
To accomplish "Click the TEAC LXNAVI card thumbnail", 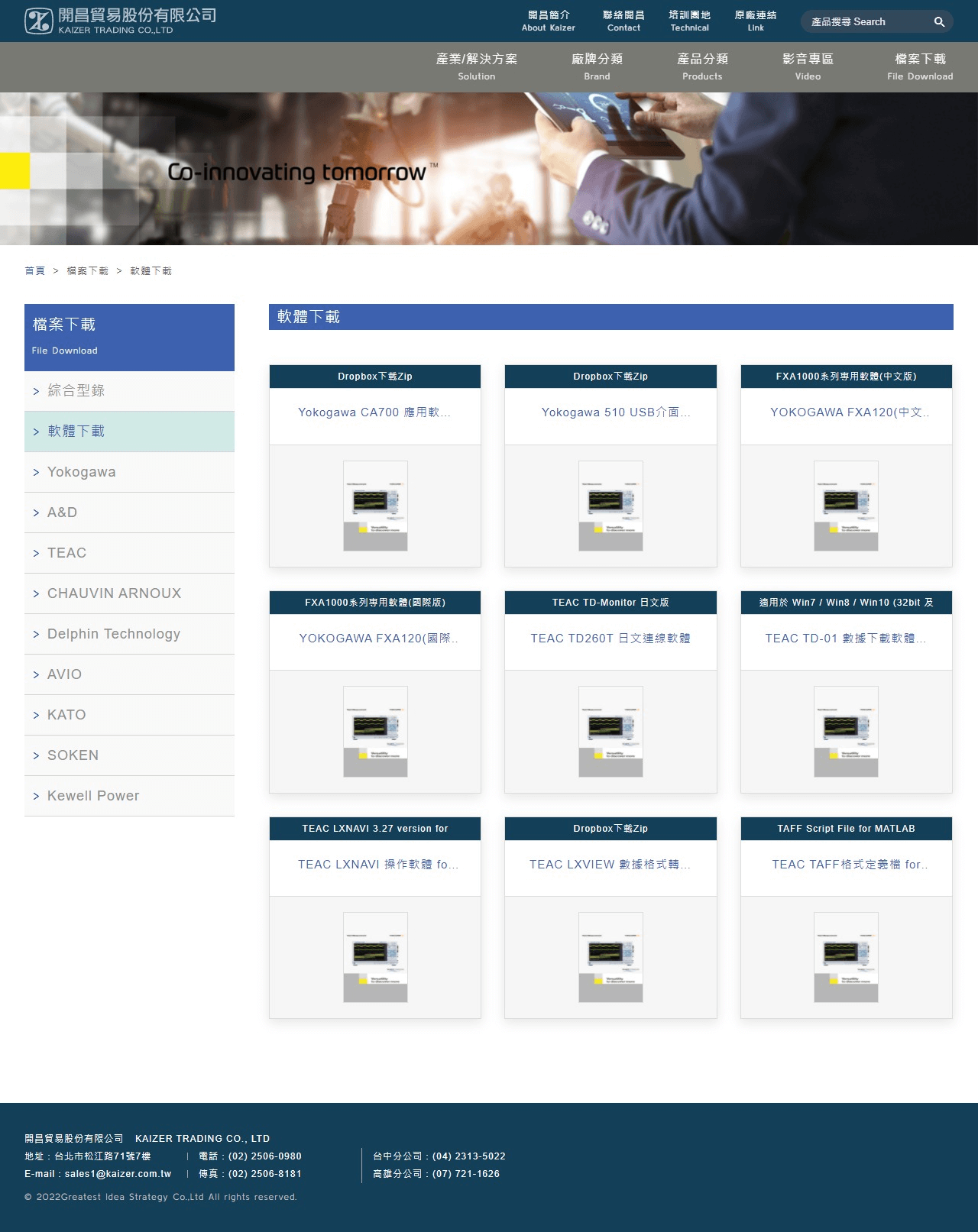I will point(375,957).
